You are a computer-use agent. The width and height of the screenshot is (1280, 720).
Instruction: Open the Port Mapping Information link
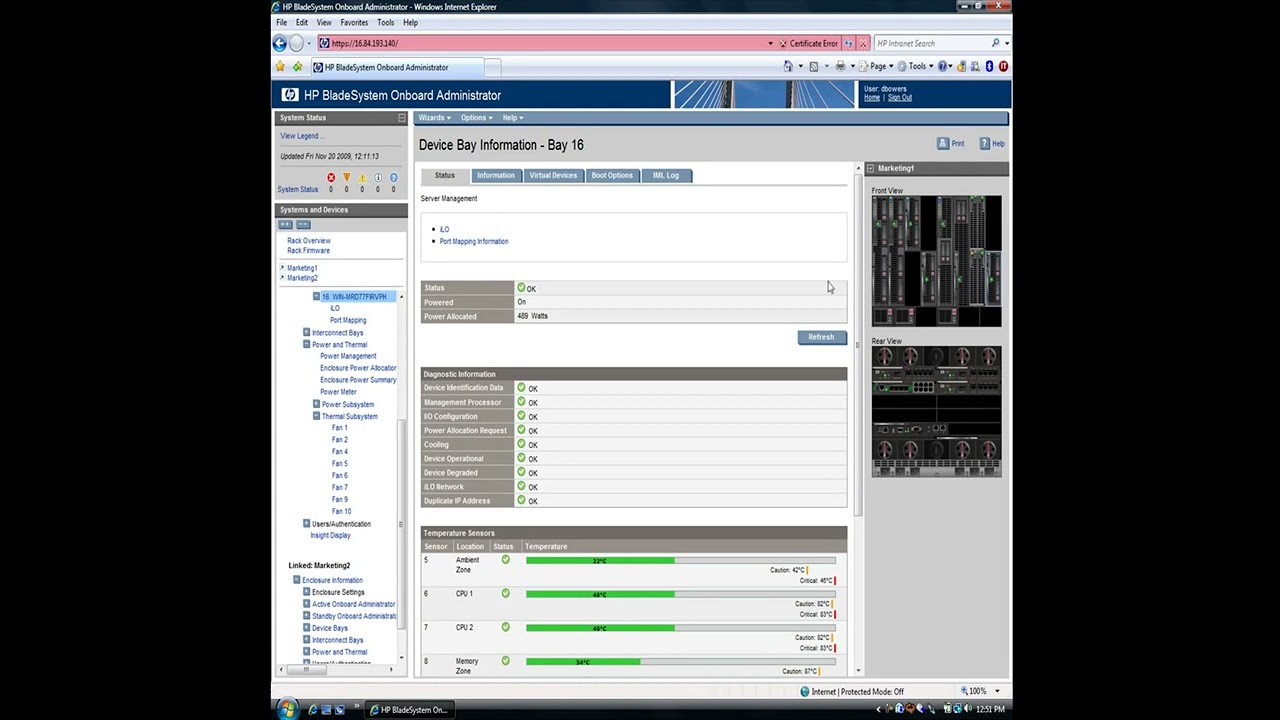474,242
